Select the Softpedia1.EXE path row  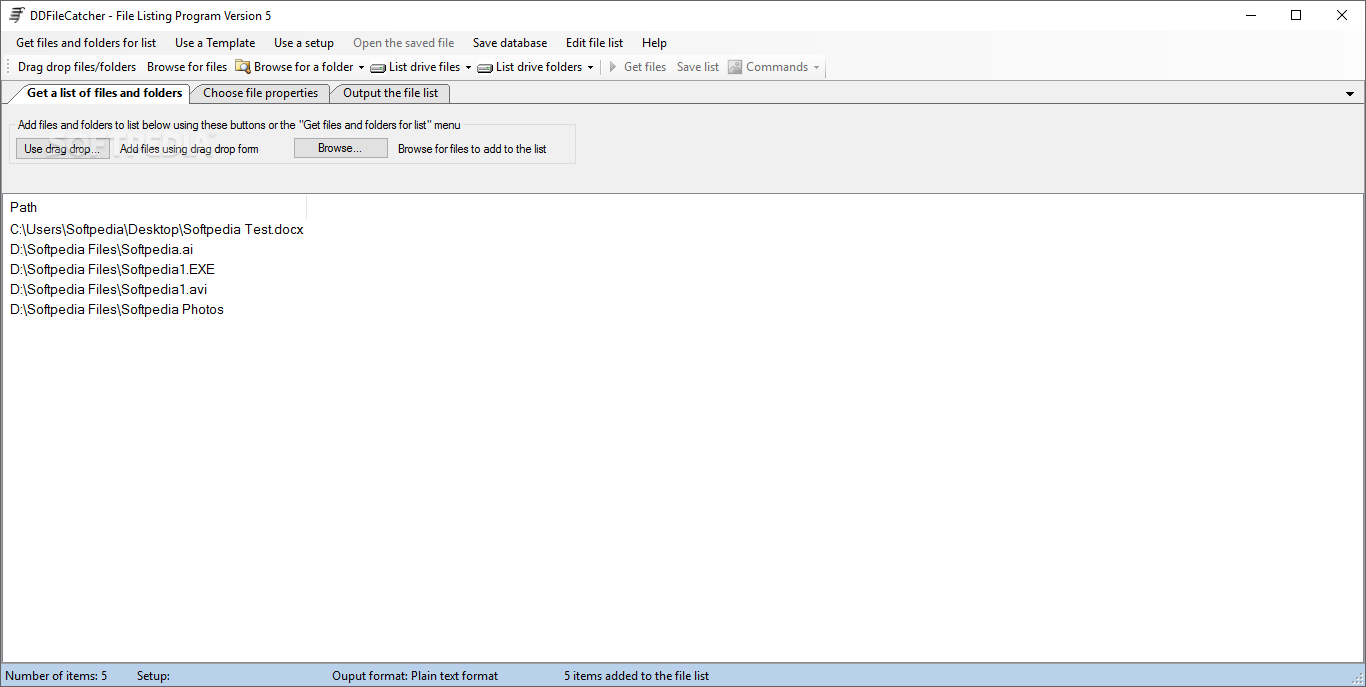tap(112, 269)
